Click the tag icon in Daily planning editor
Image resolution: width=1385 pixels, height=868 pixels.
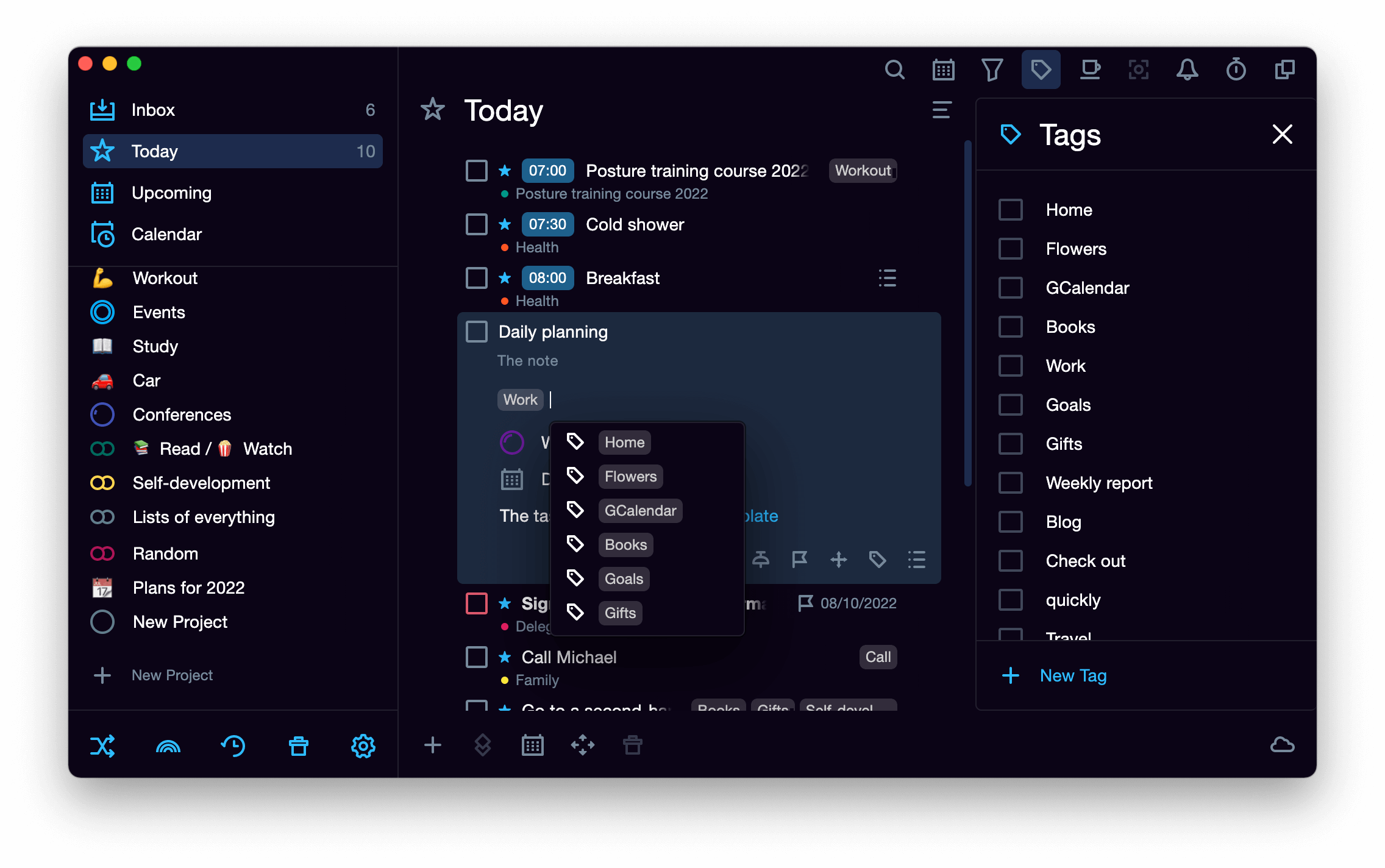pos(877,559)
